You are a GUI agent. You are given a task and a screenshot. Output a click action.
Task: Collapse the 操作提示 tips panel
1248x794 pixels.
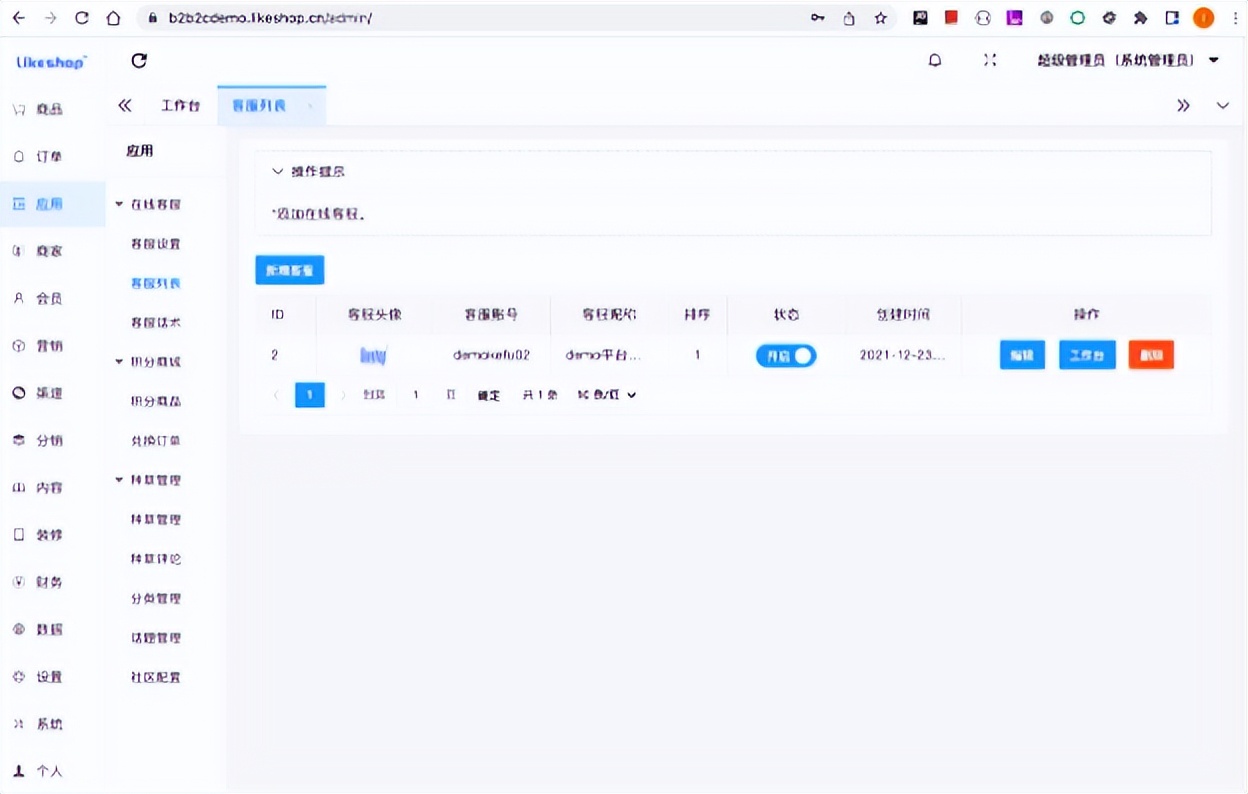click(x=278, y=171)
